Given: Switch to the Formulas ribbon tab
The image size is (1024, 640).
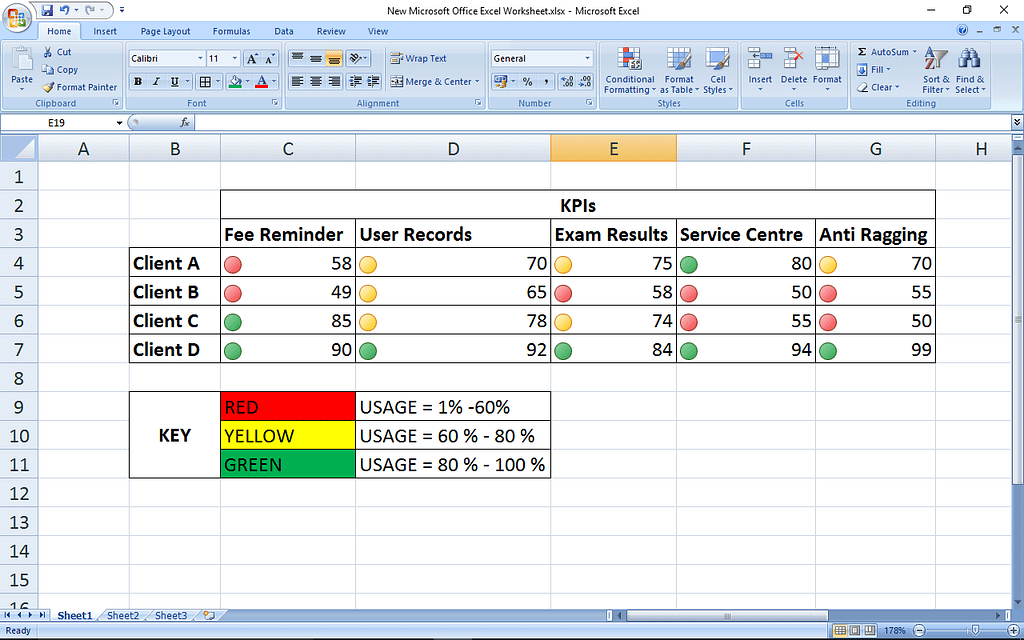Looking at the screenshot, I should pyautogui.click(x=231, y=31).
